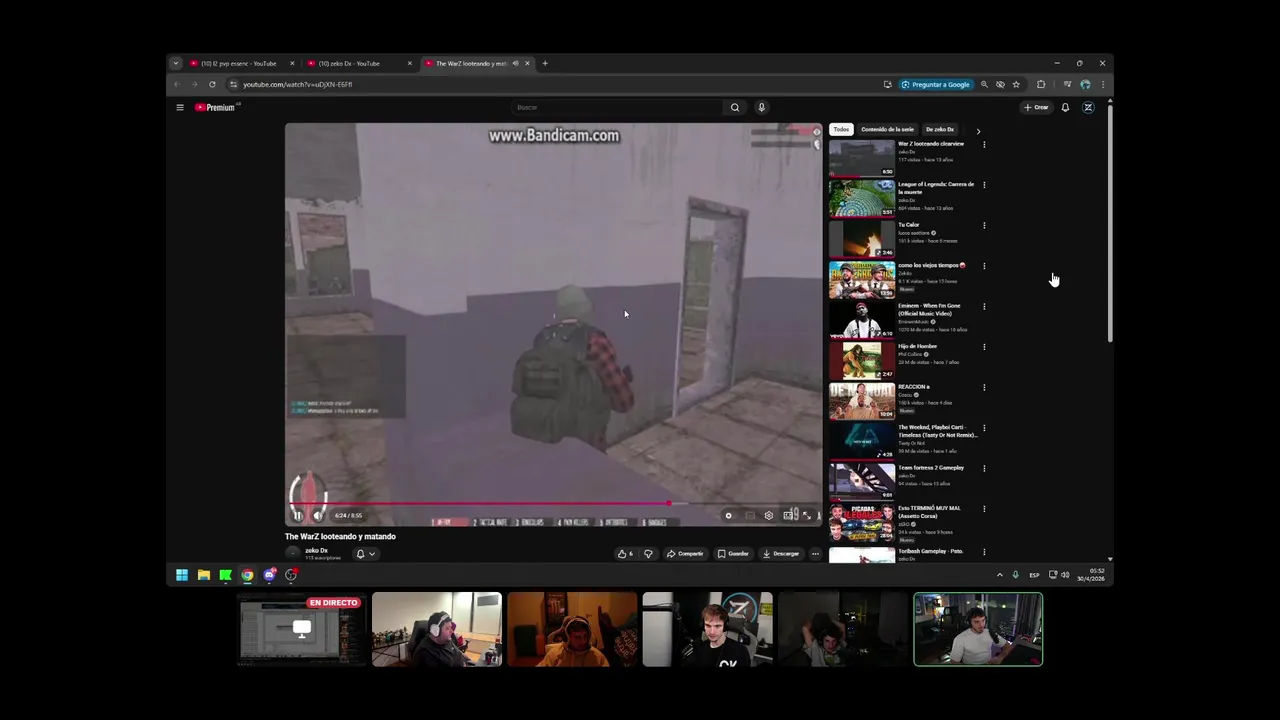This screenshot has height=720, width=1280.
Task: Open the YouTube notifications bell
Action: pos(1065,107)
